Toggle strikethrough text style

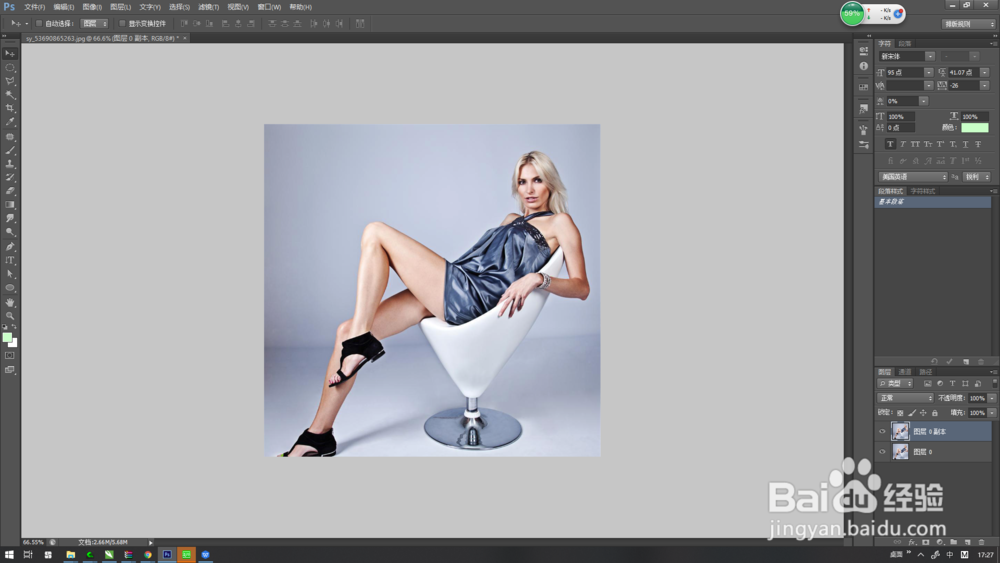tap(978, 144)
